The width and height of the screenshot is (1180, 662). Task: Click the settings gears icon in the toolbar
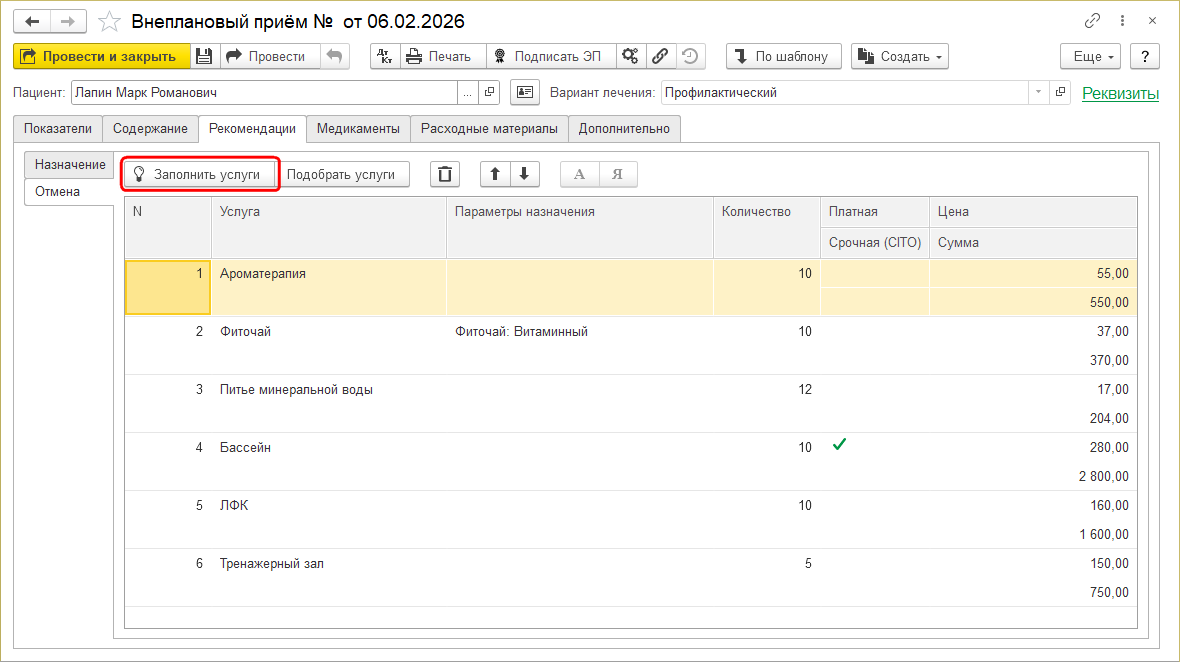point(630,56)
